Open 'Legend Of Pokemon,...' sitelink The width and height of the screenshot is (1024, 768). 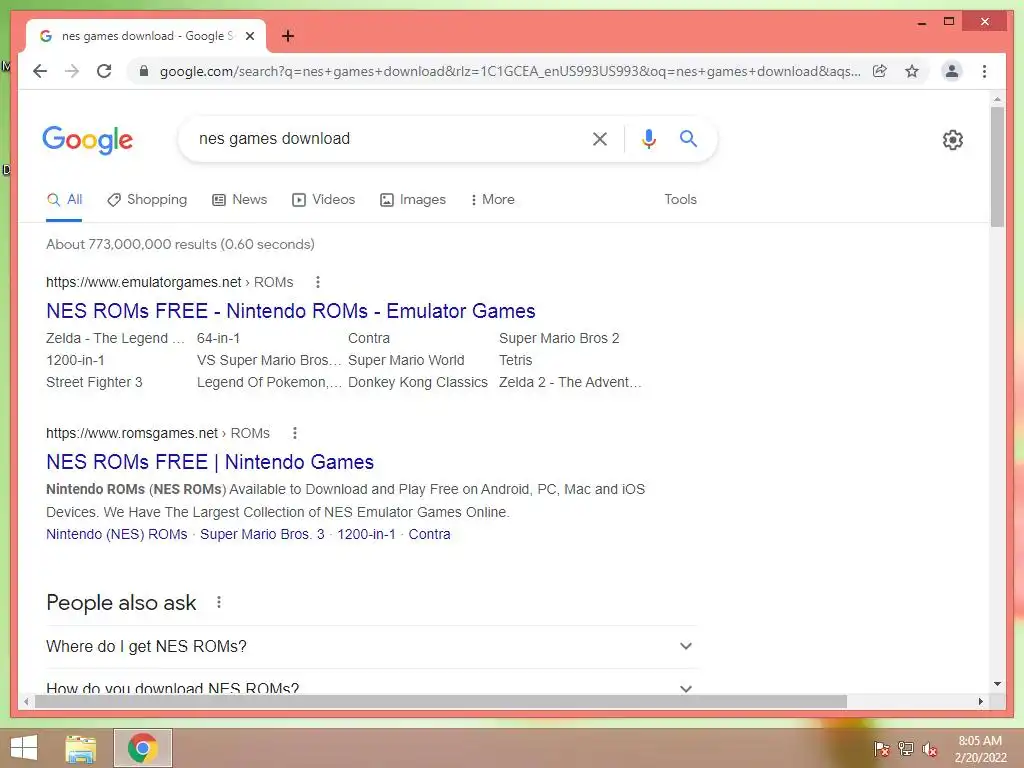tap(269, 383)
